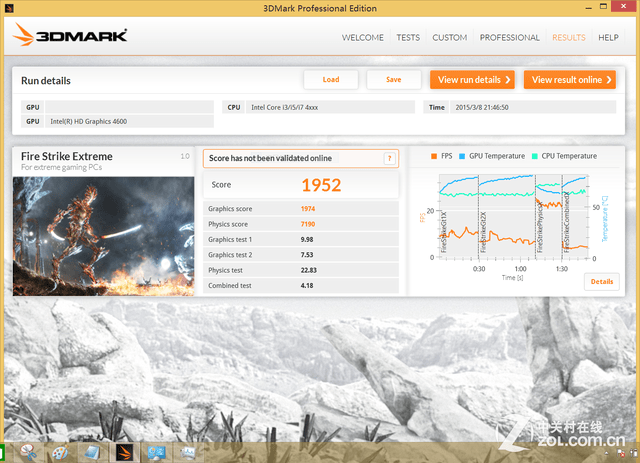Viewport: 640px width, 463px height.
Task: Open the HELP tab
Action: click(608, 38)
